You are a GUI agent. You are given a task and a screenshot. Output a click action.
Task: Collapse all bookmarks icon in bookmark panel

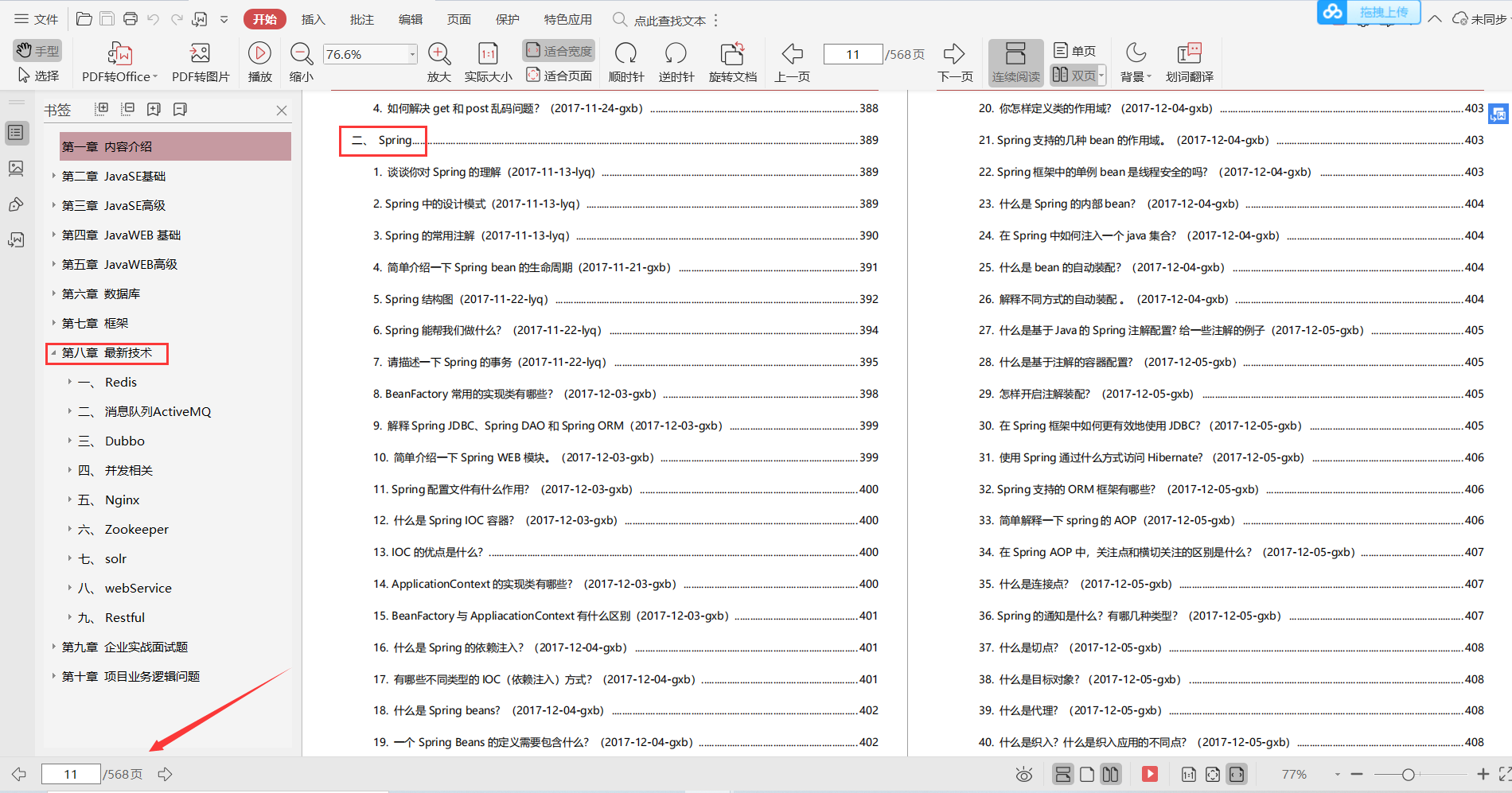pos(127,109)
